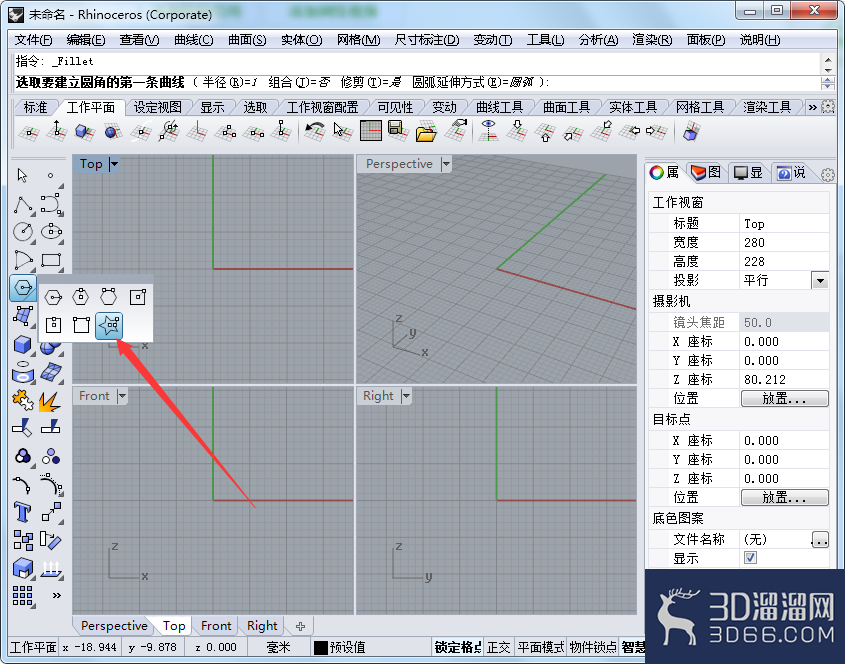Image resolution: width=845 pixels, height=664 pixels.
Task: Expand more sidebar tools chevron
Action: point(56,595)
